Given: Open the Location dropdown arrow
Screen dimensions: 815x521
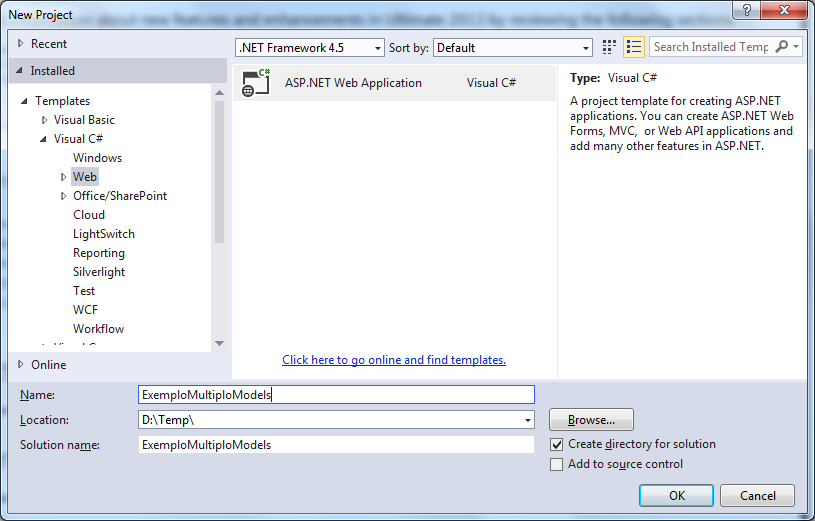Looking at the screenshot, I should point(528,420).
